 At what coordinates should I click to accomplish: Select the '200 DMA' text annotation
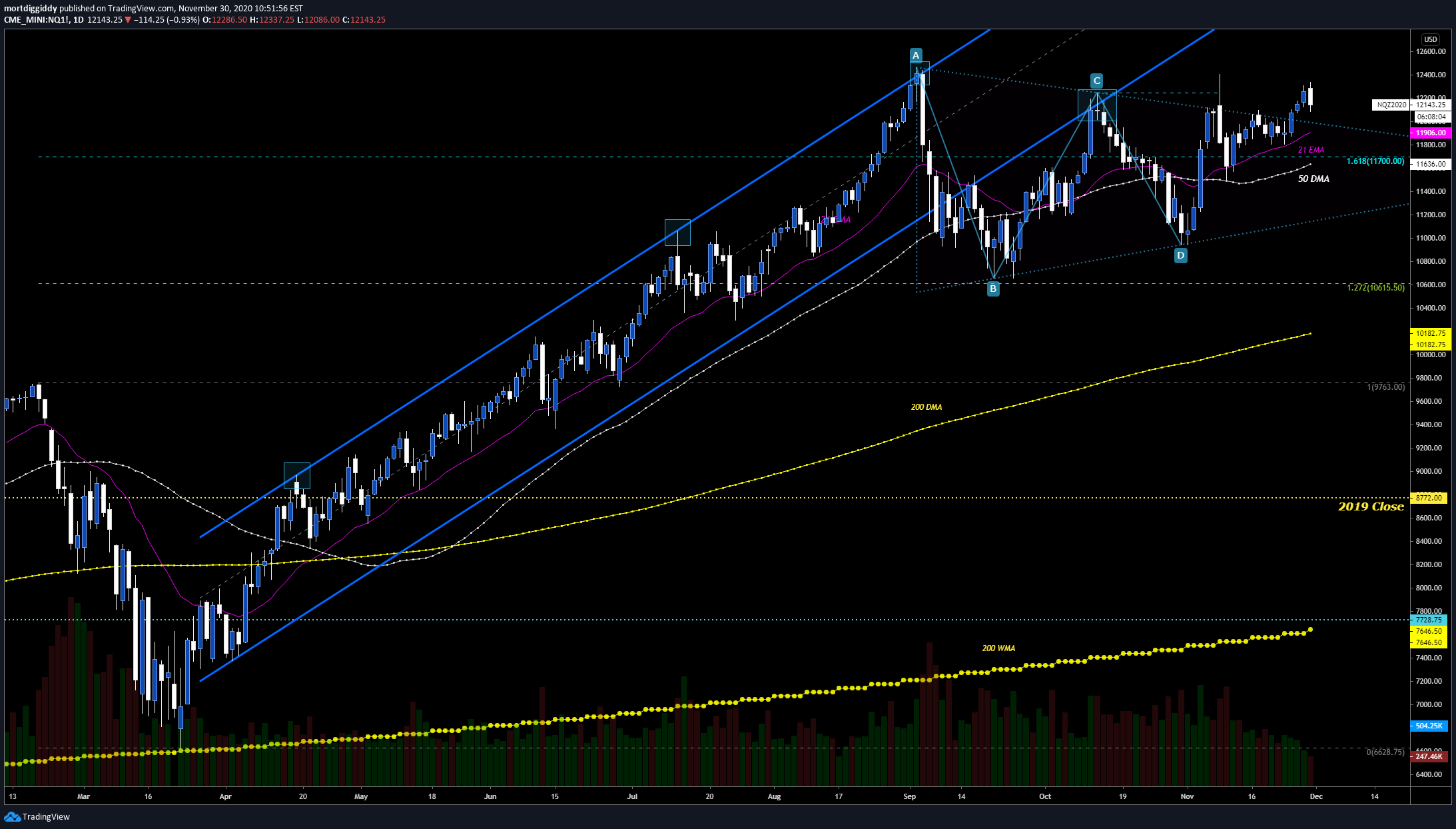[926, 407]
